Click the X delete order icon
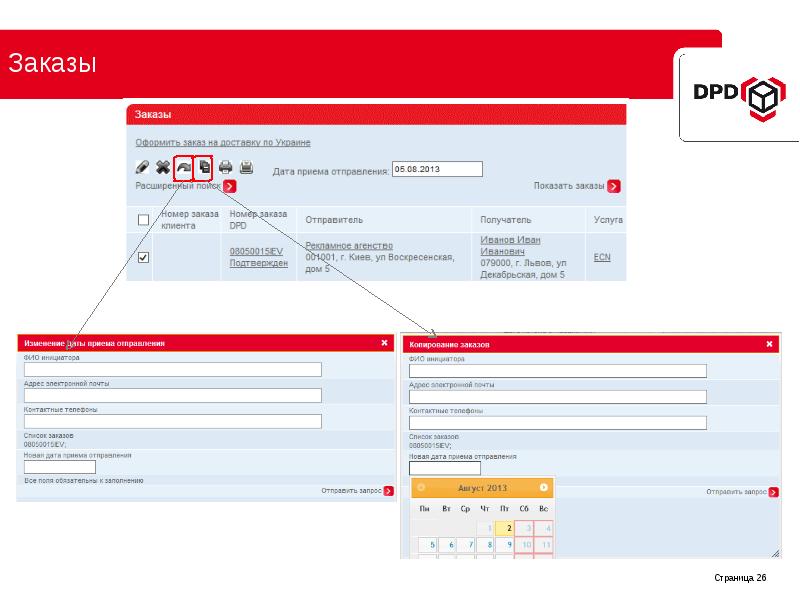Image resolution: width=800 pixels, height=600 pixels. click(162, 168)
